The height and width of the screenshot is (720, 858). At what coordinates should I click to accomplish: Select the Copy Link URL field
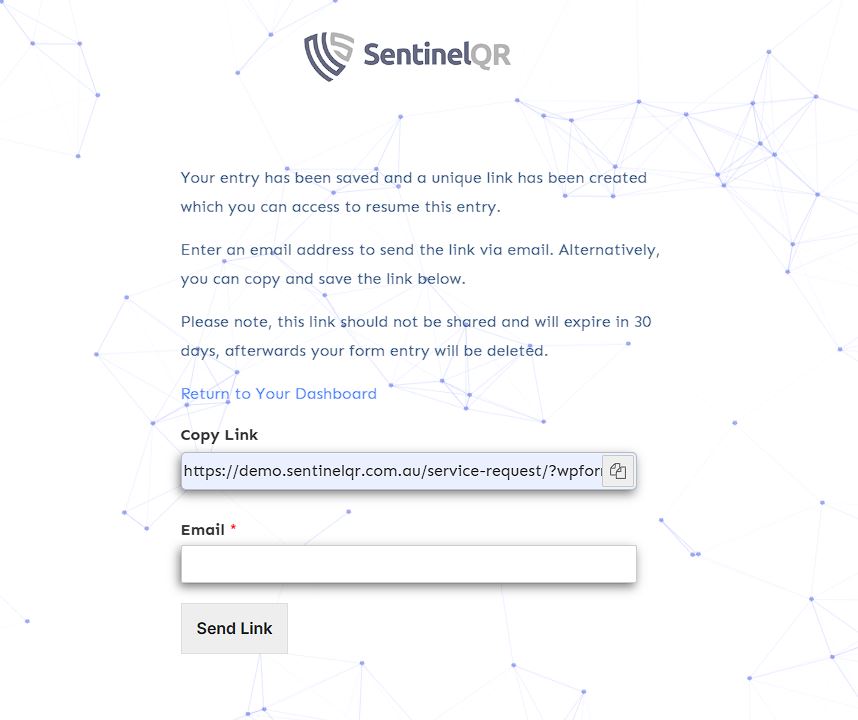click(392, 471)
